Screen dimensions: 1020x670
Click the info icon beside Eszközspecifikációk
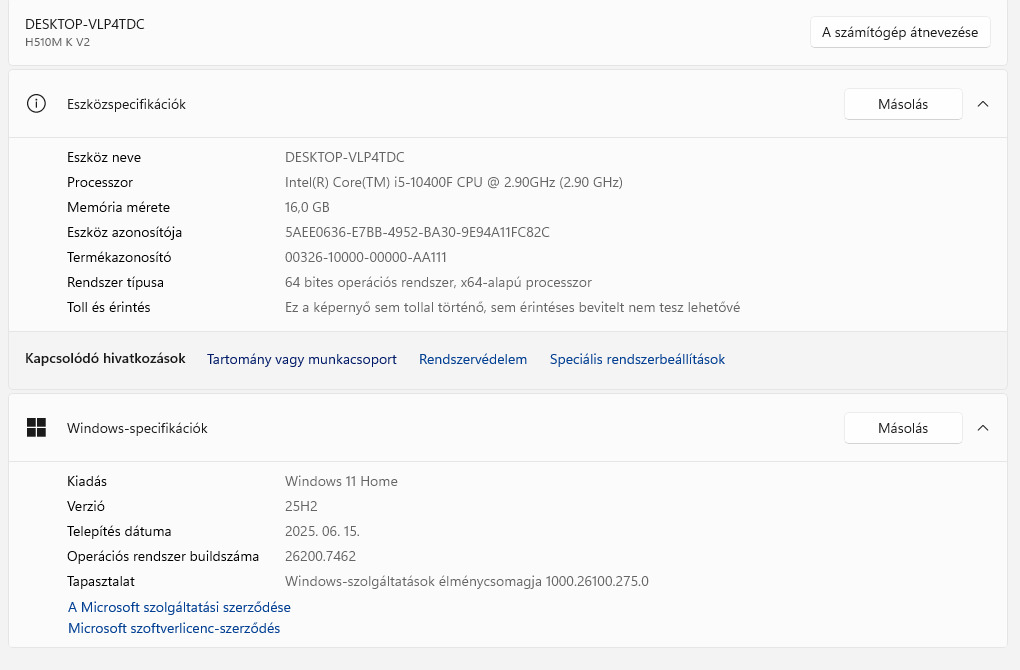(x=36, y=104)
